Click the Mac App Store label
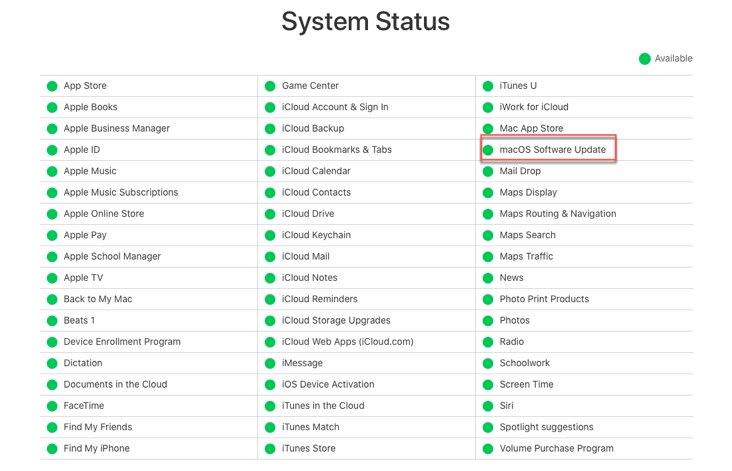The image size is (732, 471). [x=531, y=129]
